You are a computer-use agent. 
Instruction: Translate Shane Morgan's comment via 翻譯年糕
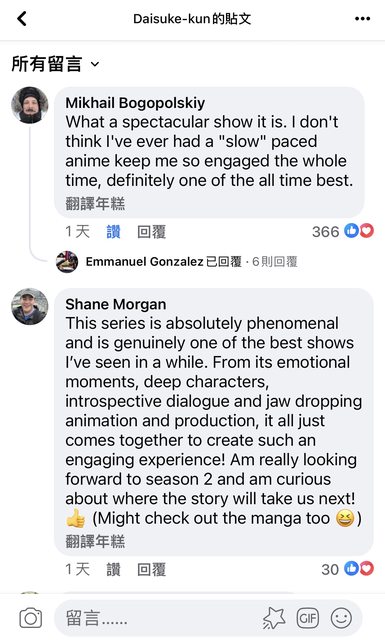coord(95,541)
